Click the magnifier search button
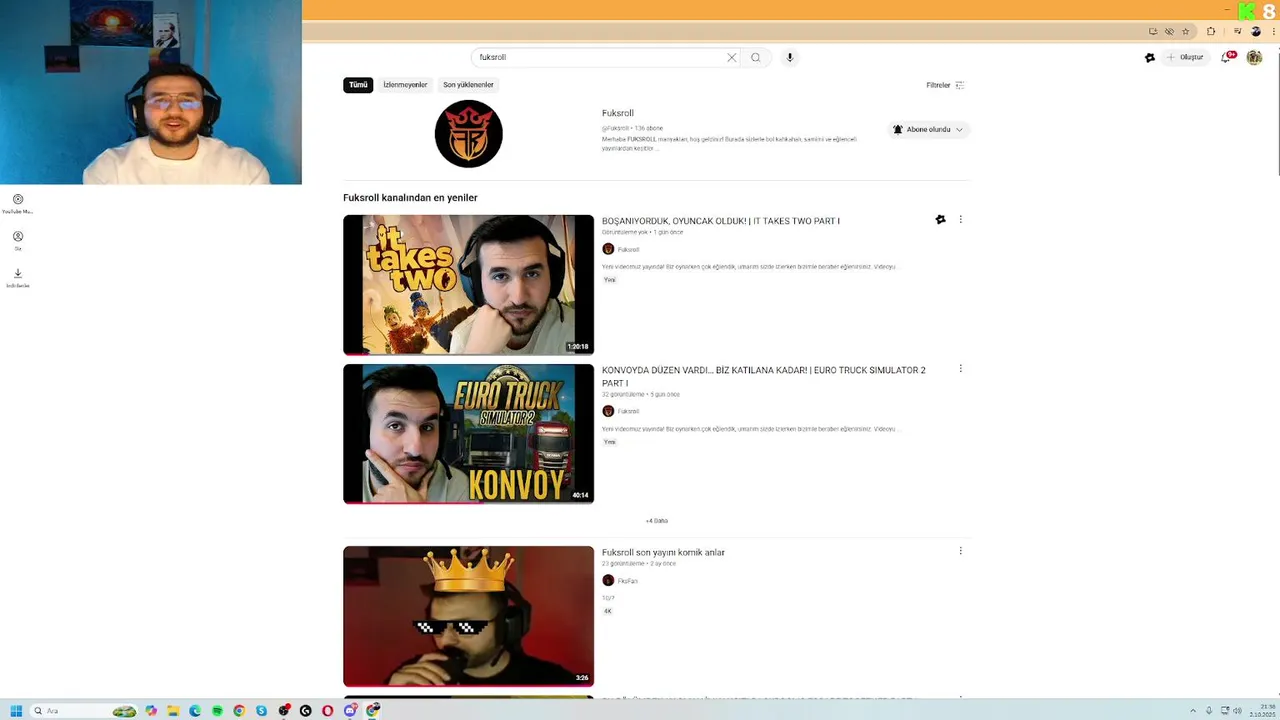1280x720 pixels. click(756, 57)
